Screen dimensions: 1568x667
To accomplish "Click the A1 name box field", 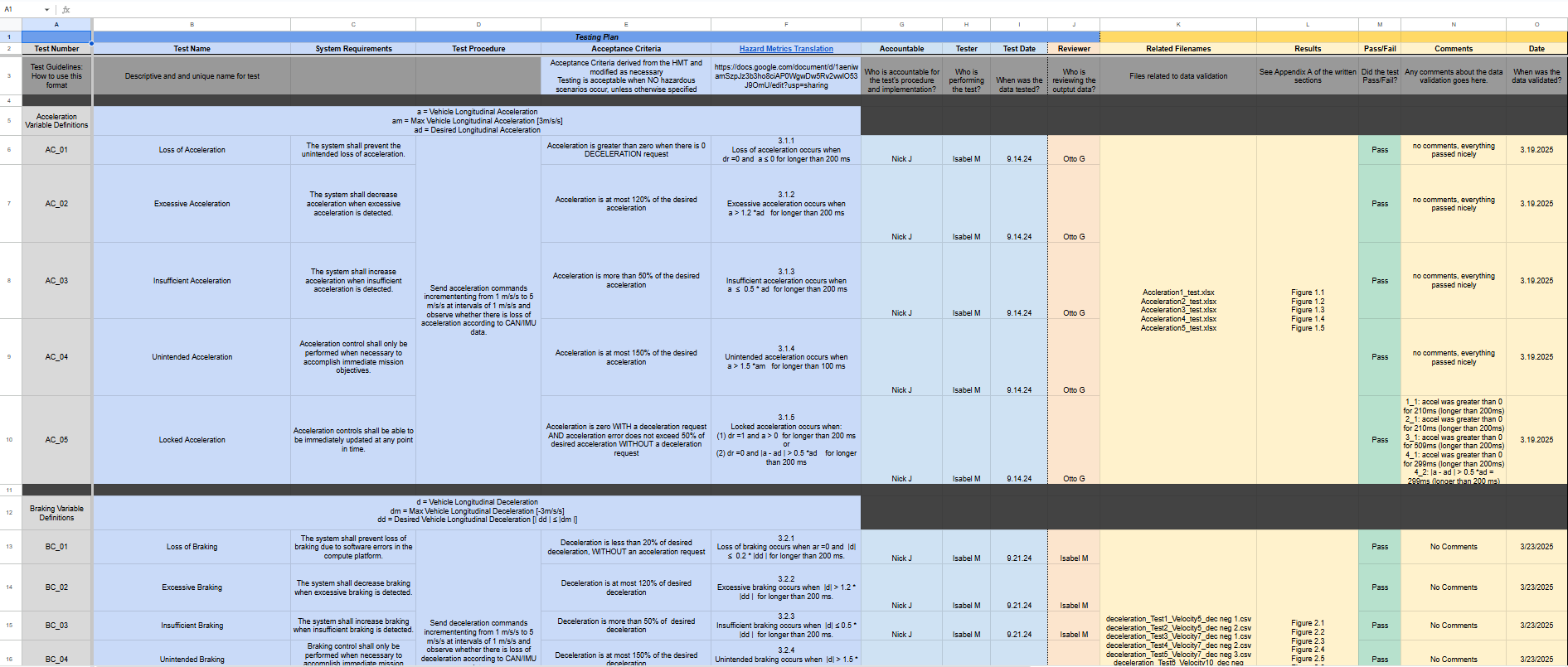I will tap(21, 9).
